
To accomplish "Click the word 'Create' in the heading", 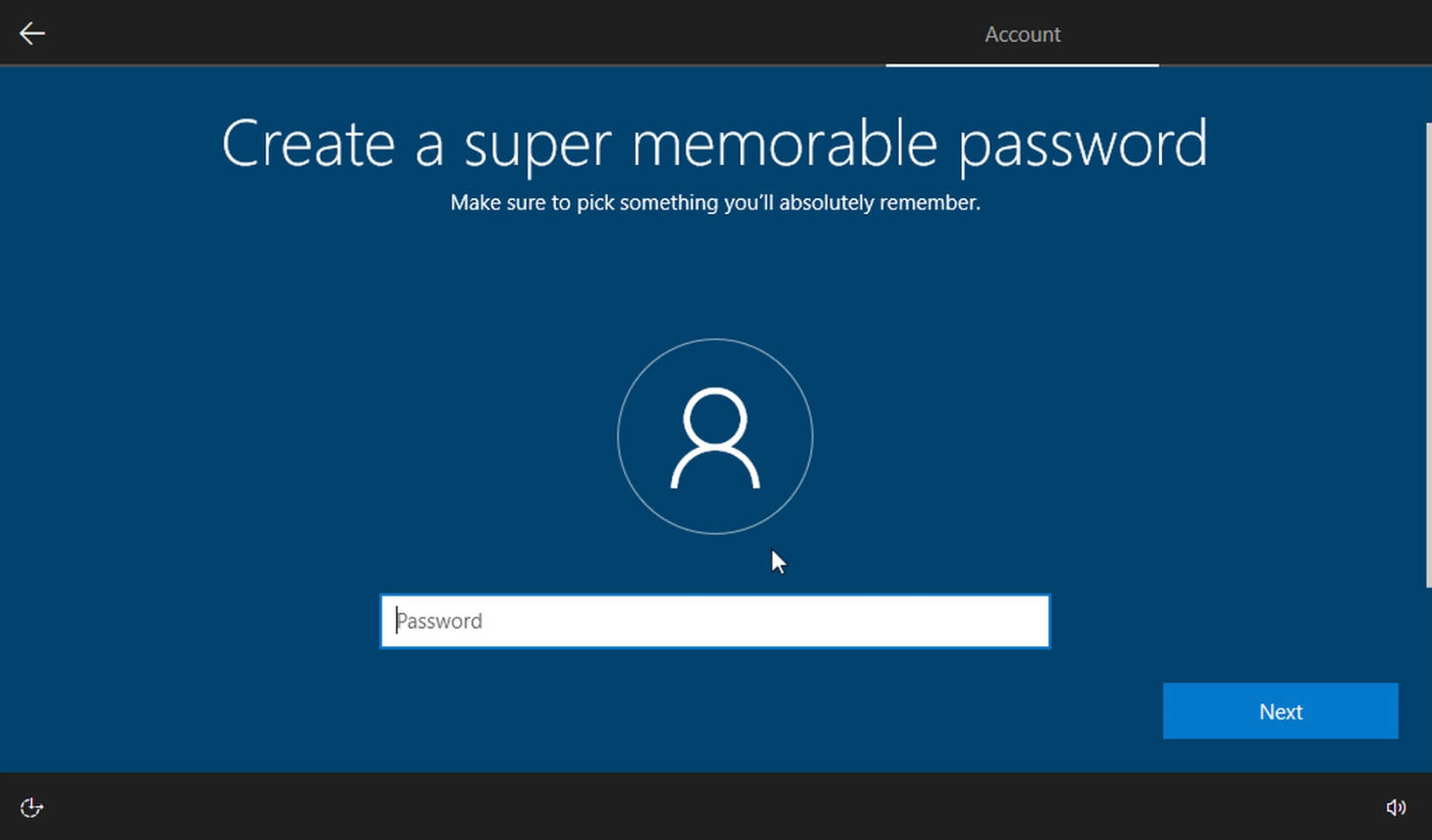I will pos(308,144).
